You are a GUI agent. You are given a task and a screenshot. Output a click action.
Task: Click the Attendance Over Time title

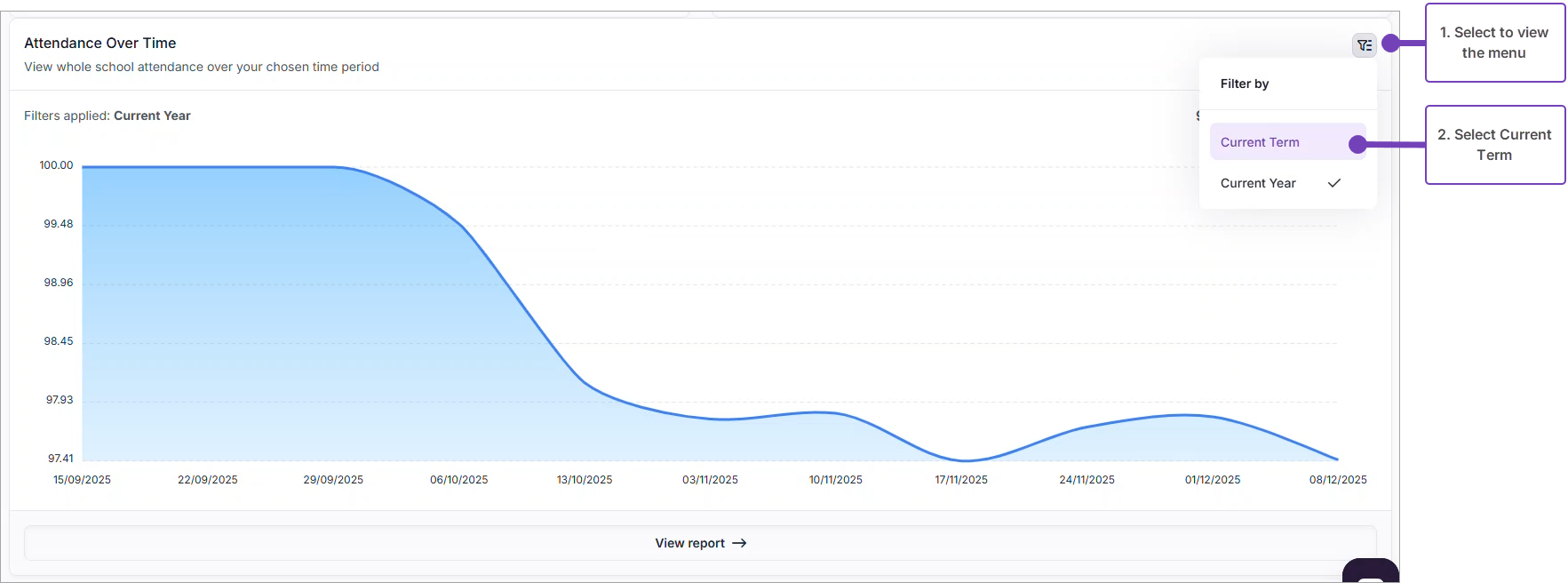[100, 43]
